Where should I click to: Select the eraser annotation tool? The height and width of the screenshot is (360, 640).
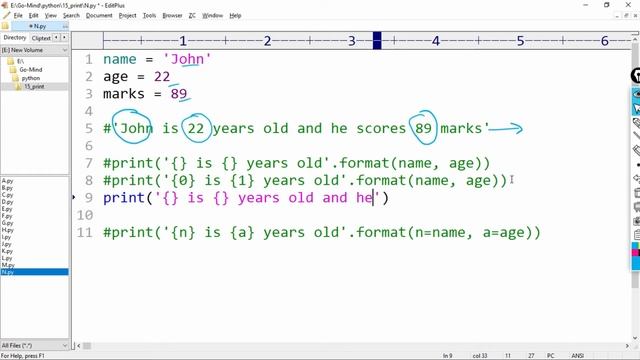636,150
